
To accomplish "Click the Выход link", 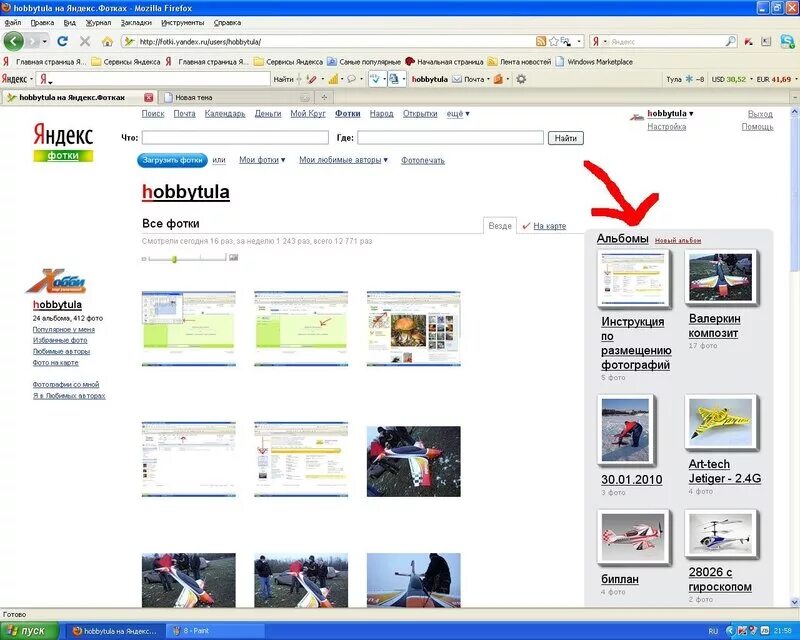I will tap(760, 114).
